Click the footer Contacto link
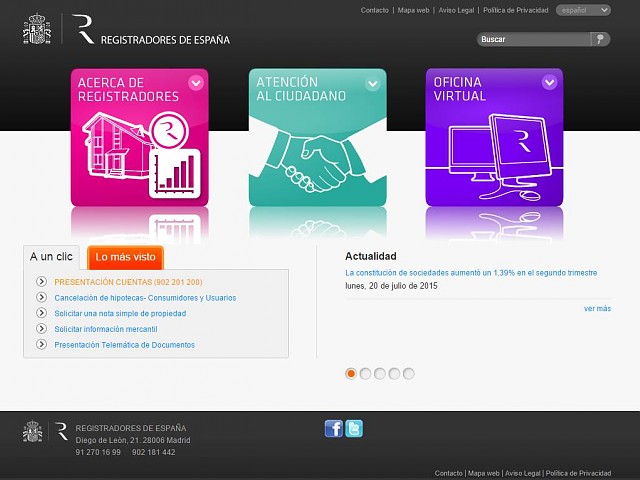This screenshot has height=480, width=640. (448, 473)
